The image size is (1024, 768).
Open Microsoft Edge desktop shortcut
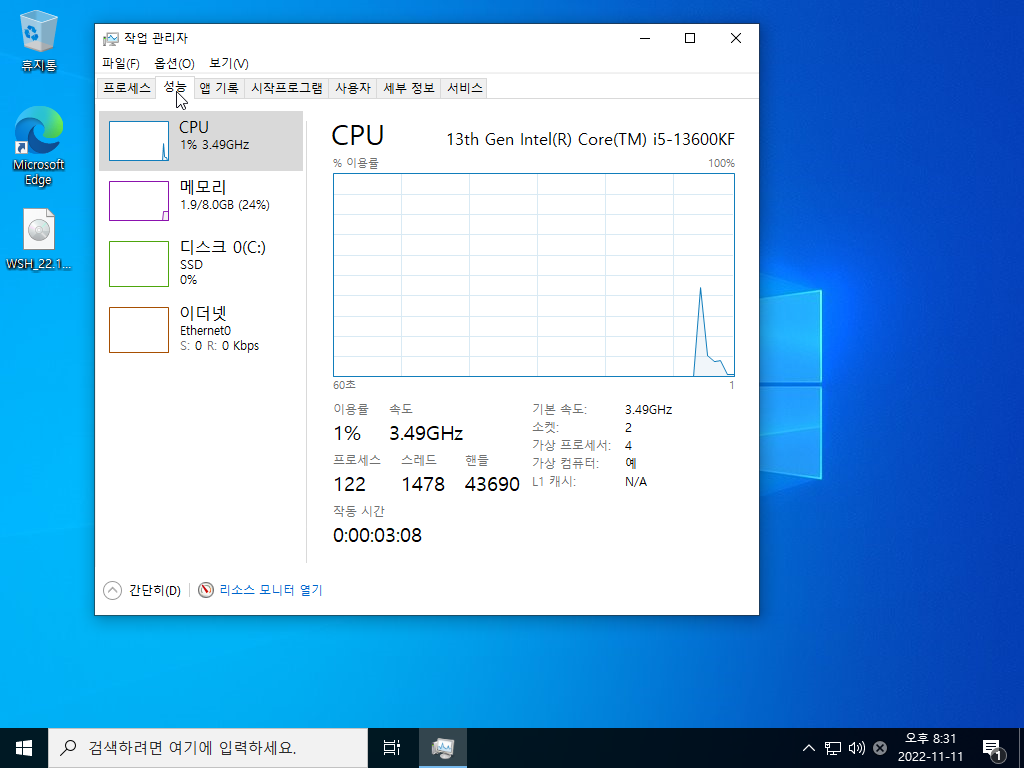click(x=39, y=147)
